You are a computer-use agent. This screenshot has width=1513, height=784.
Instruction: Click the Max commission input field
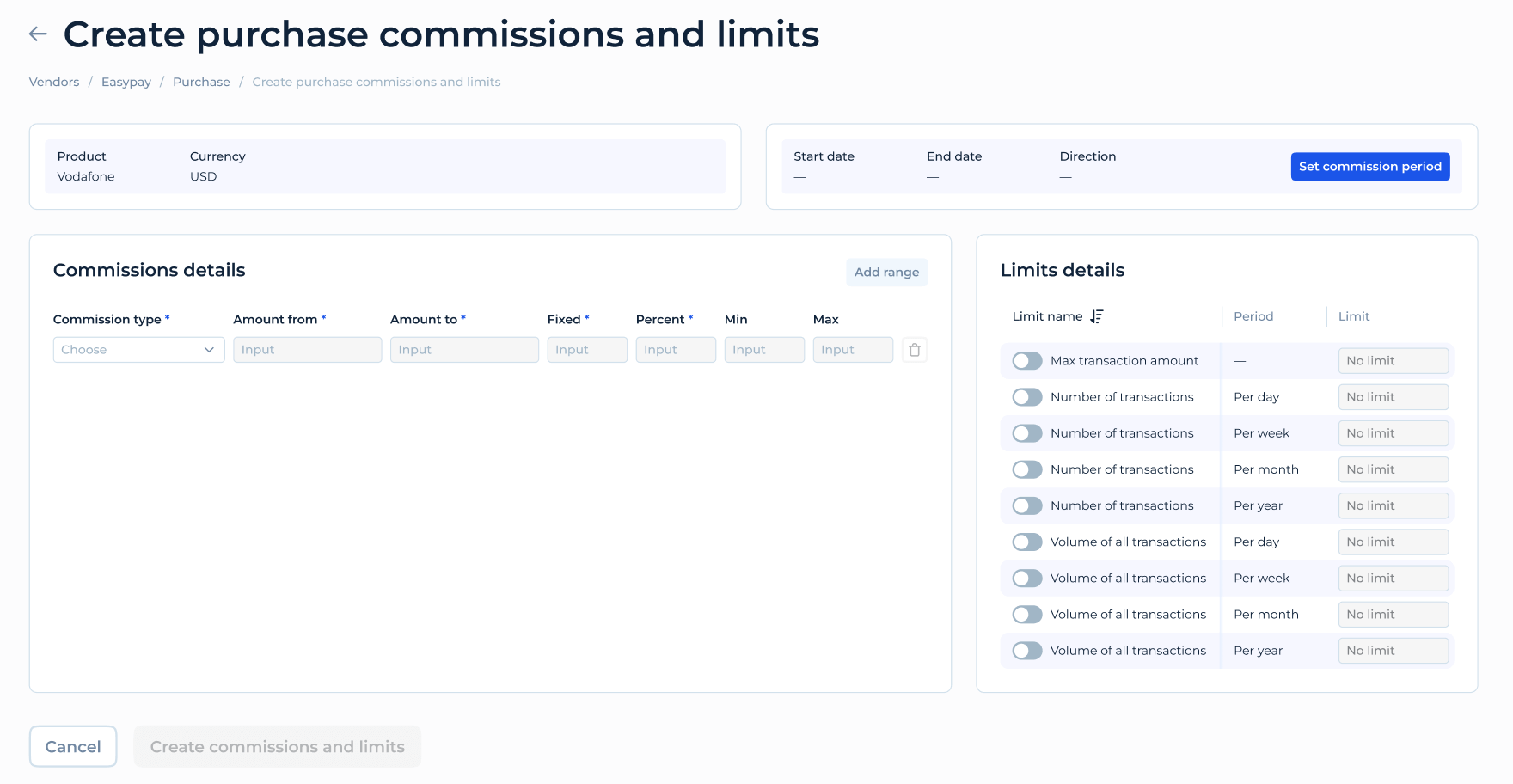tap(852, 350)
